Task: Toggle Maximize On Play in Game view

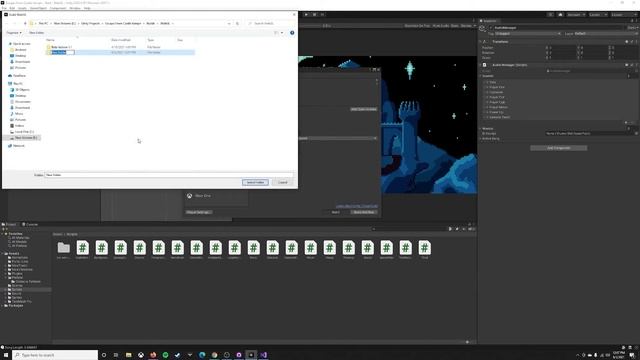Action: (x=417, y=26)
